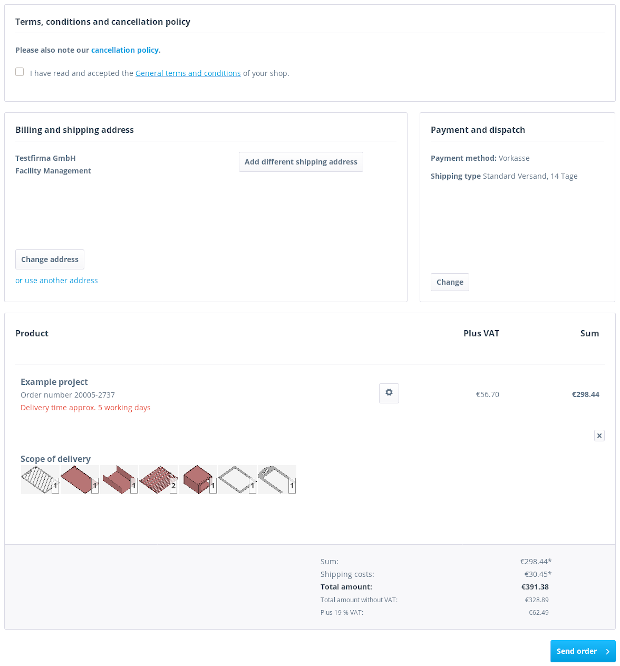Click the Example project title
The image size is (620, 666).
(x=54, y=382)
